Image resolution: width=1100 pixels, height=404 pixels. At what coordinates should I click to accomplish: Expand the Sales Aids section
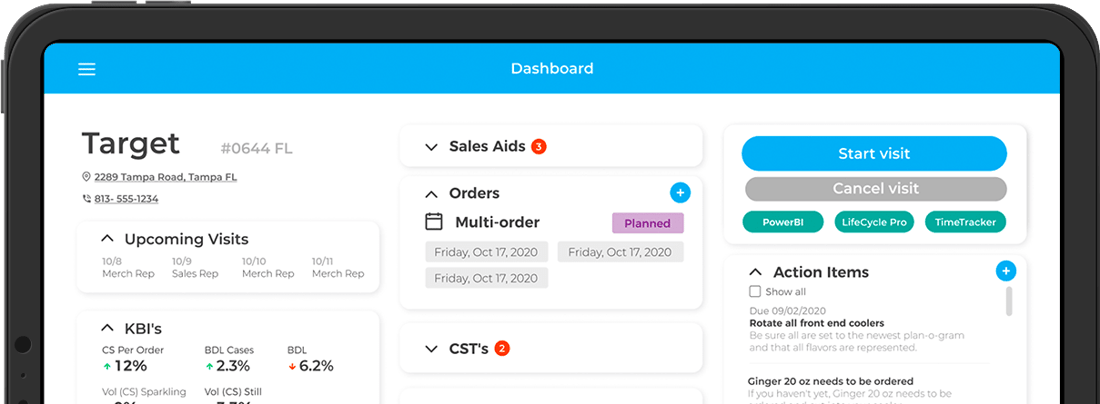[x=431, y=147]
